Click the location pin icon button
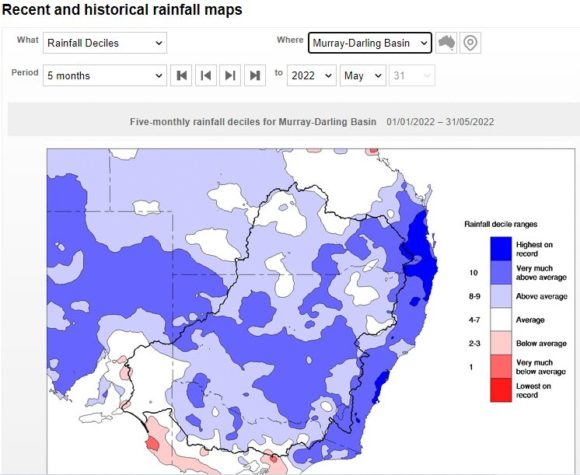The height and width of the screenshot is (475, 580). pyautogui.click(x=470, y=43)
